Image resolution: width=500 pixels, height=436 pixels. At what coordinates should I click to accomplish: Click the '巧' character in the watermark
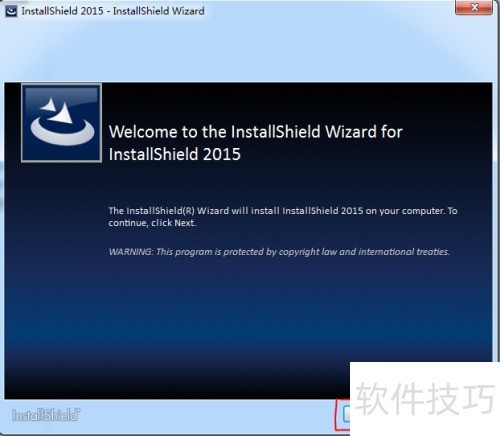point(477,398)
